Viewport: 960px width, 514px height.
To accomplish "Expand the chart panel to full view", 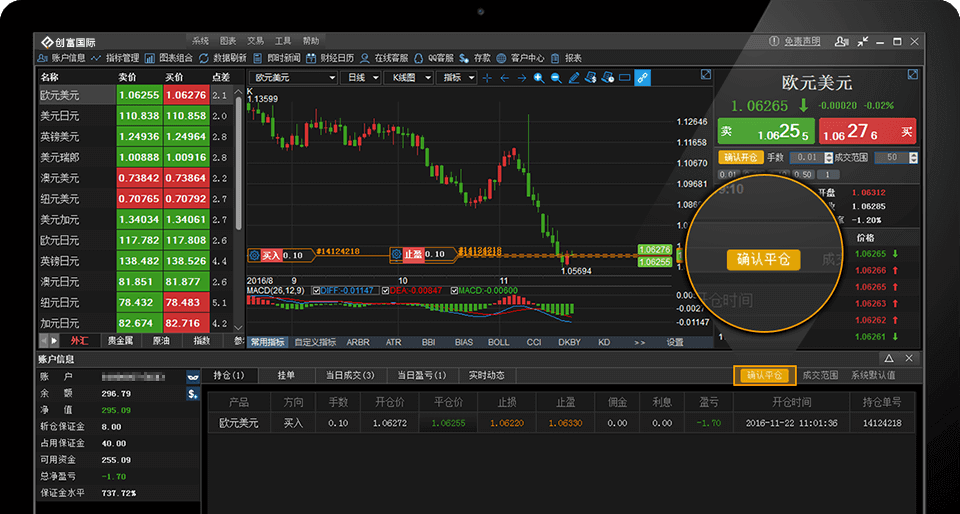I will [706, 74].
